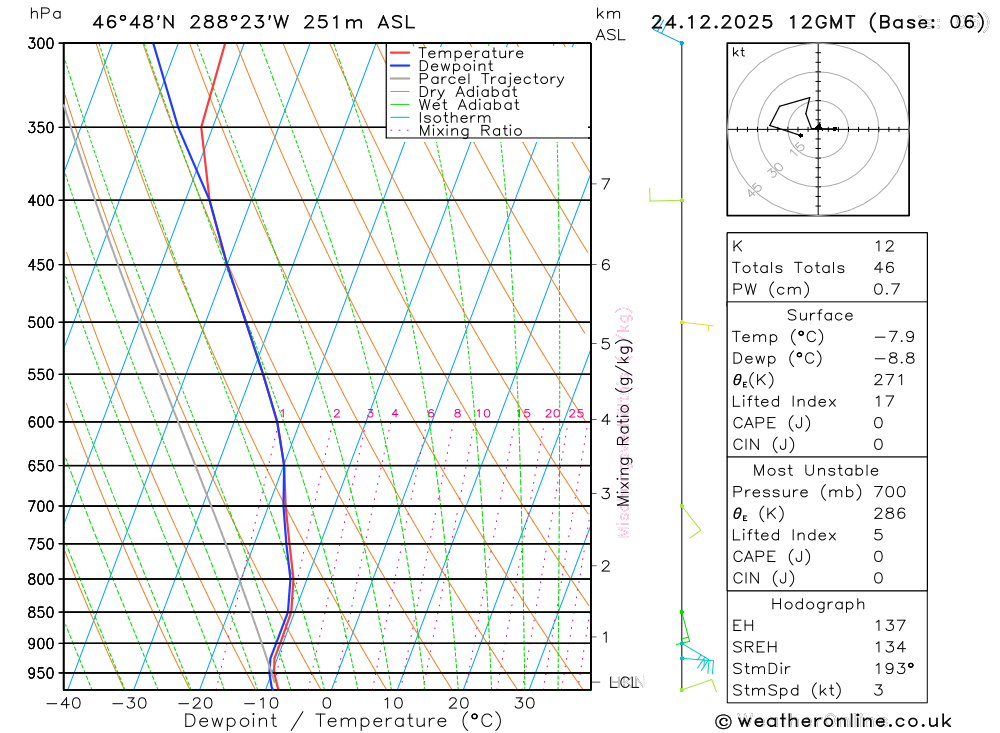Screen dimensions: 1000x733
Task: Click the Isotherm legend entry
Action: (x=441, y=118)
